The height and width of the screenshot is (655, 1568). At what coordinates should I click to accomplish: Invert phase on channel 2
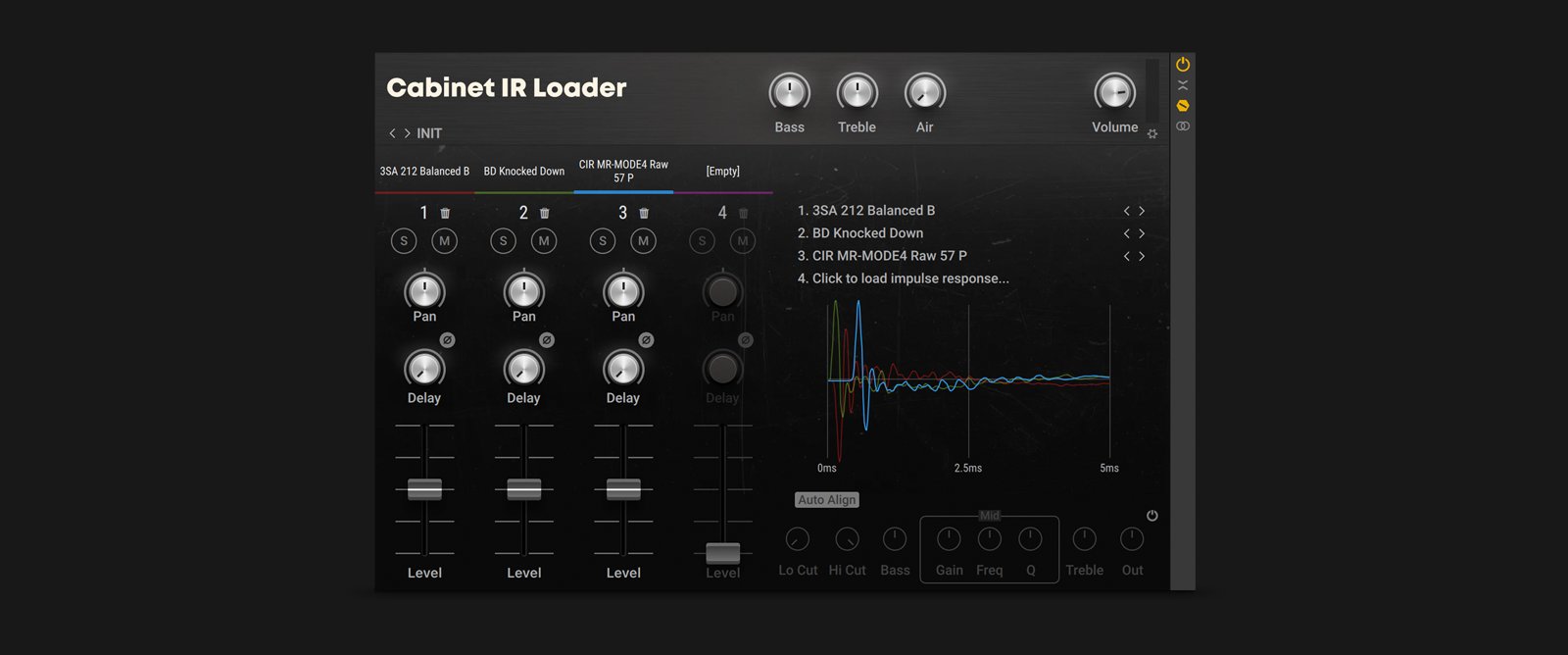pyautogui.click(x=547, y=340)
